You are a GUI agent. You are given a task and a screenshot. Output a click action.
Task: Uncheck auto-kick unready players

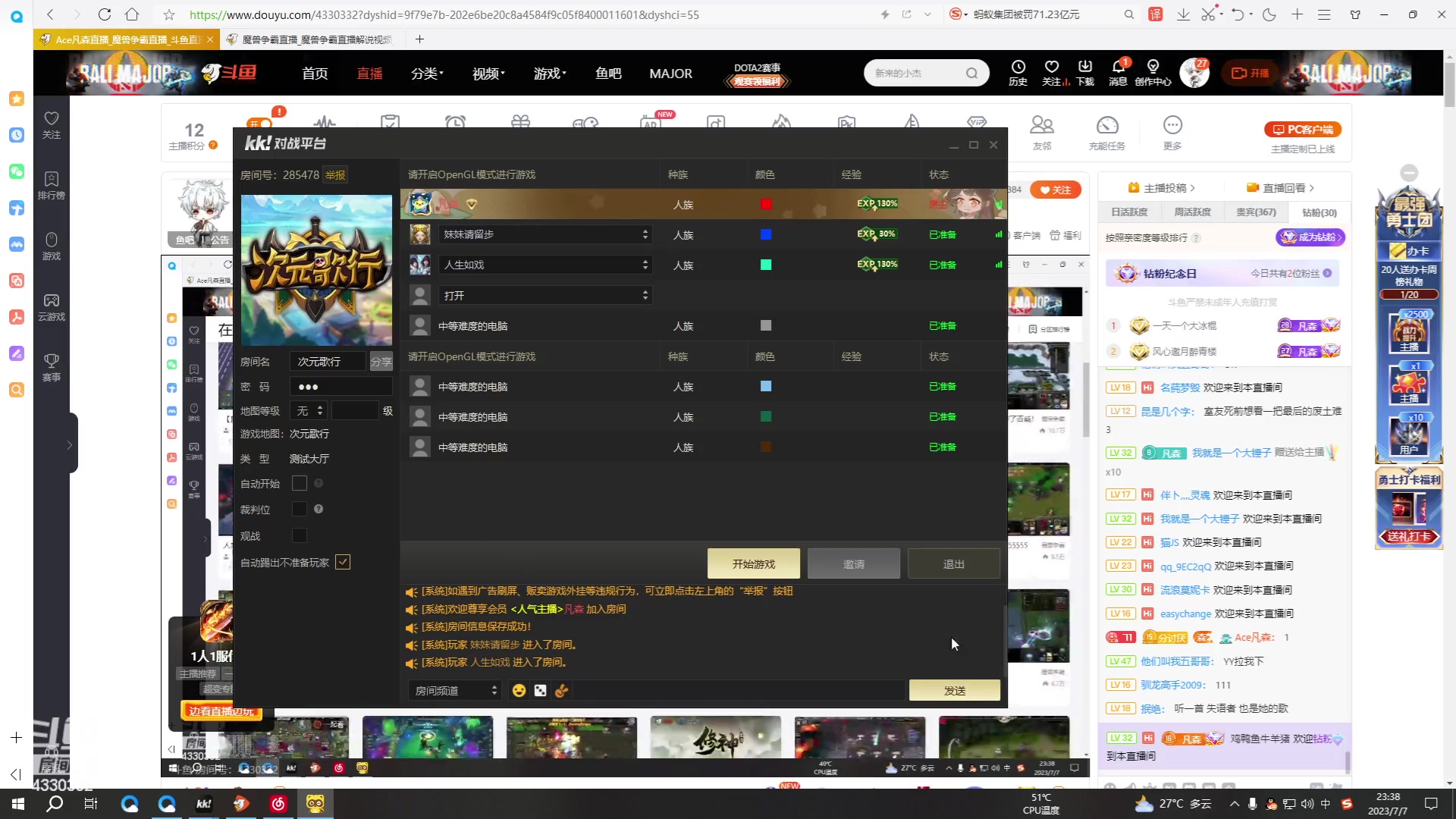(343, 562)
